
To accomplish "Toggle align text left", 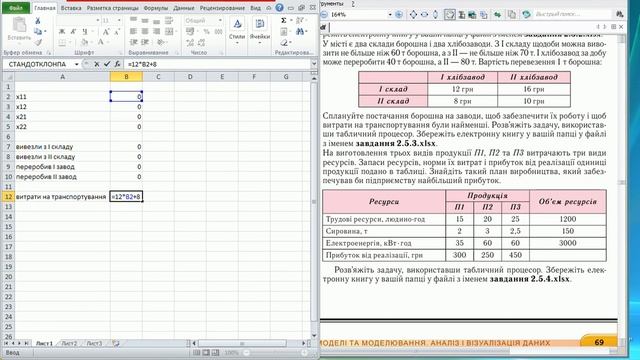I will [133, 31].
